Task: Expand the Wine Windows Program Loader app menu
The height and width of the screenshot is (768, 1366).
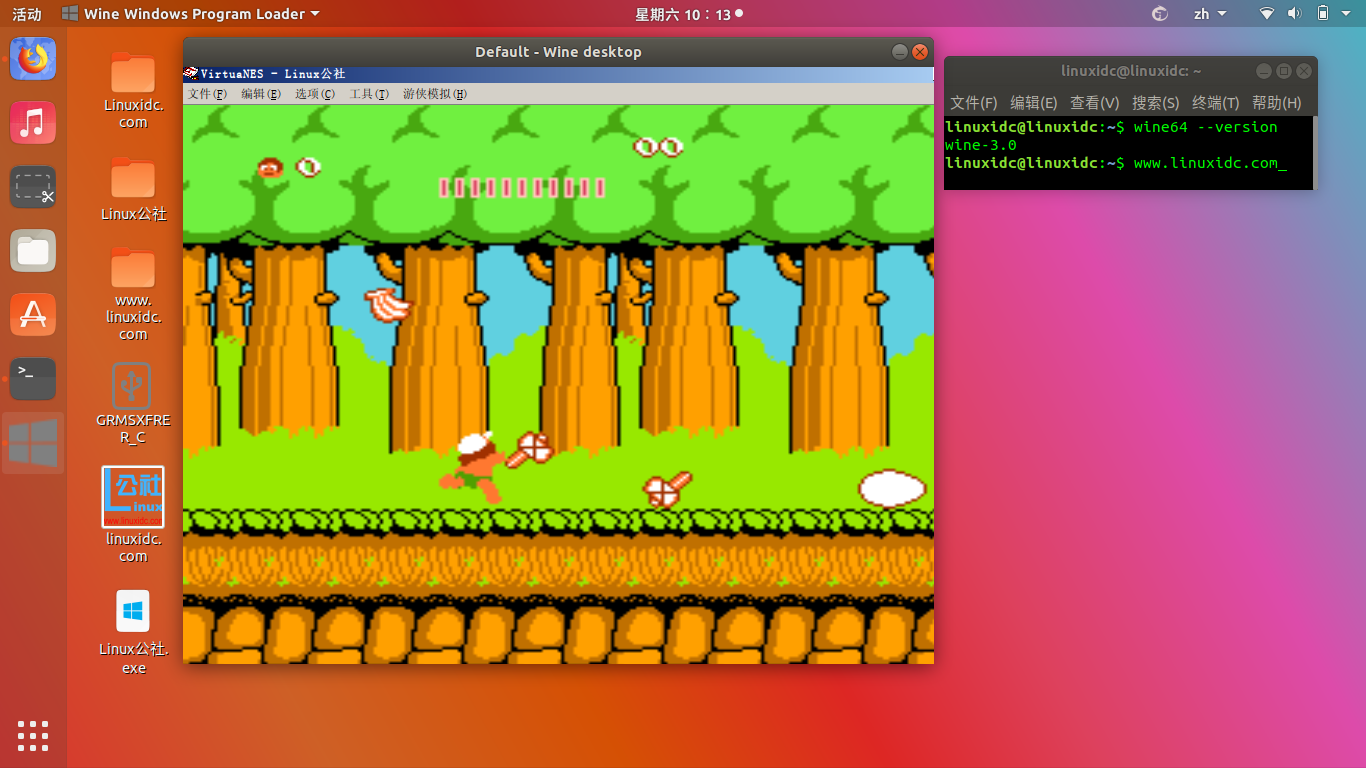Action: (190, 14)
